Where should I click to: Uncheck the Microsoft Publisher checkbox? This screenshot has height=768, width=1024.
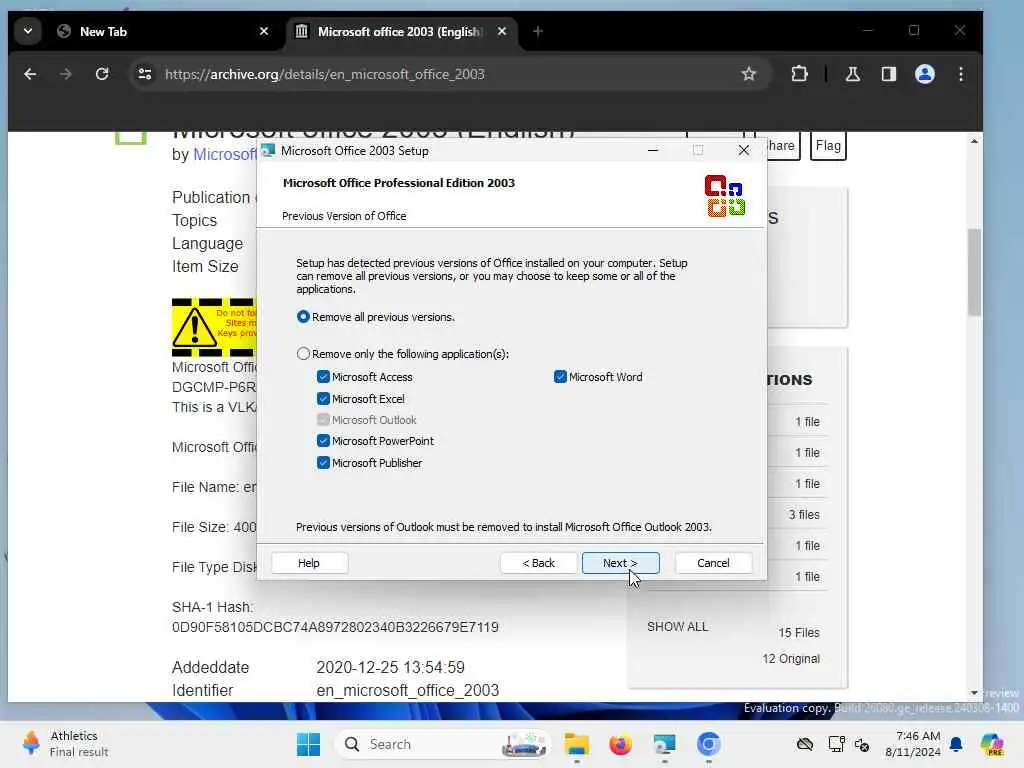323,462
